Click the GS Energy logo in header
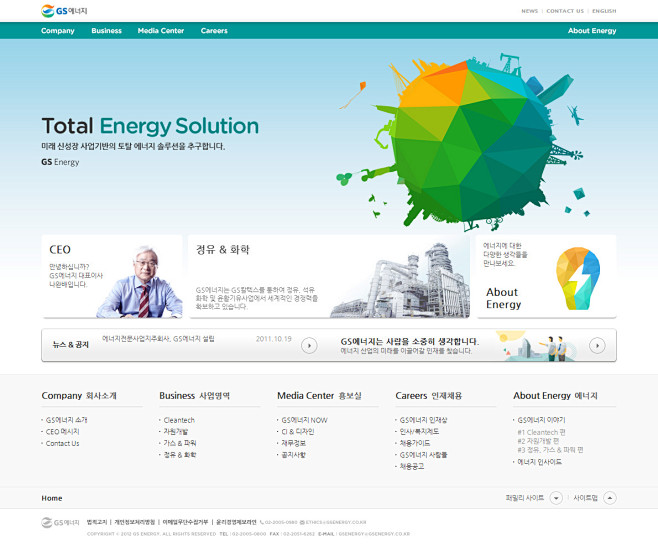658x546 pixels. (64, 11)
